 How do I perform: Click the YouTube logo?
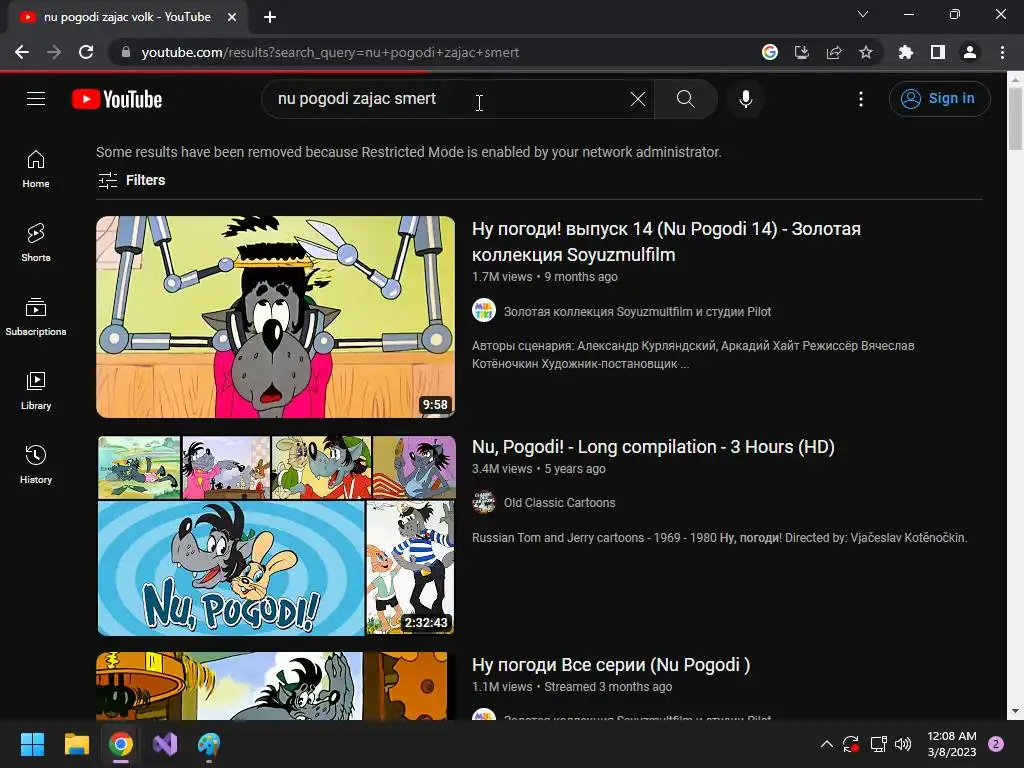117,99
